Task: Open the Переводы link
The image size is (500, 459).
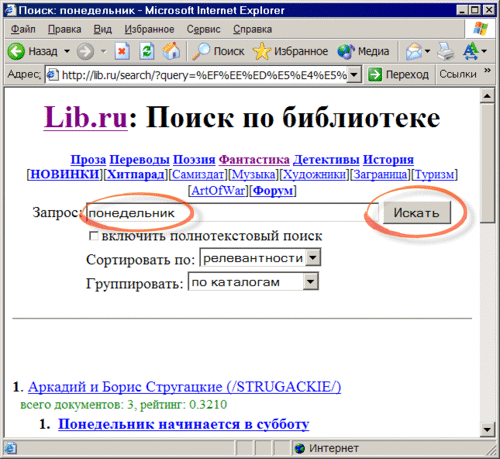Action: click(139, 159)
